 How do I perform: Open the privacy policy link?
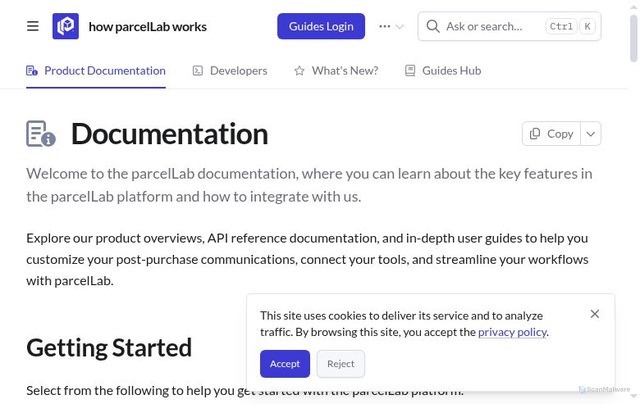point(512,332)
